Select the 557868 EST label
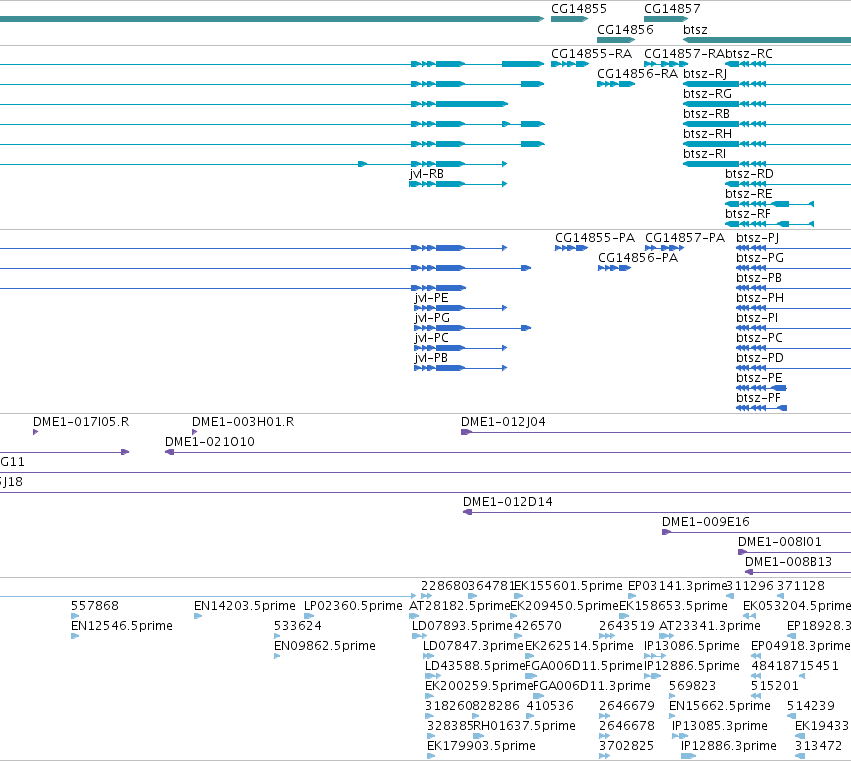 [x=94, y=606]
